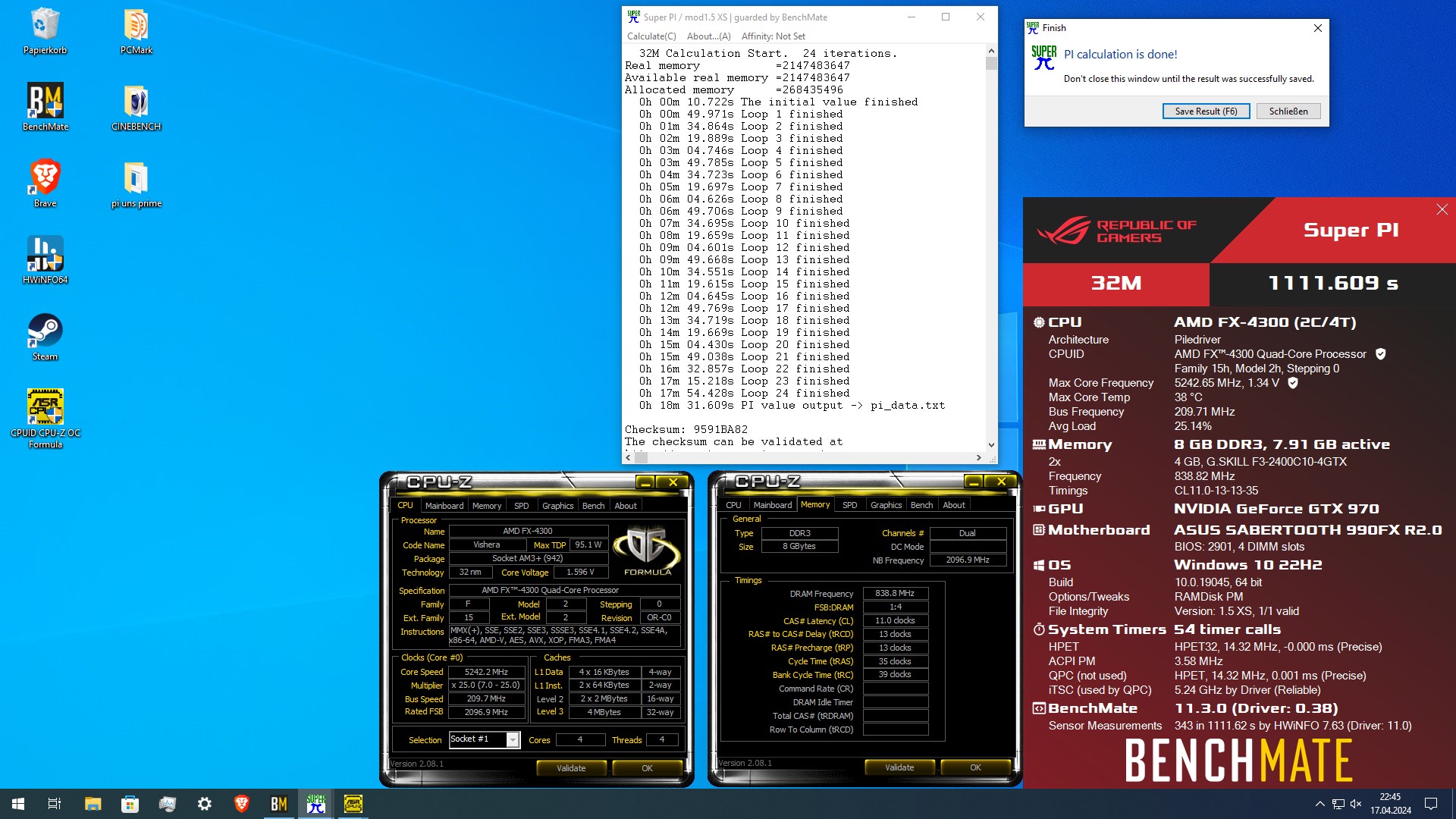Launch CPUID CPU-Z OC Formula desktop shortcut
This screenshot has height=819, width=1456.
click(x=45, y=419)
